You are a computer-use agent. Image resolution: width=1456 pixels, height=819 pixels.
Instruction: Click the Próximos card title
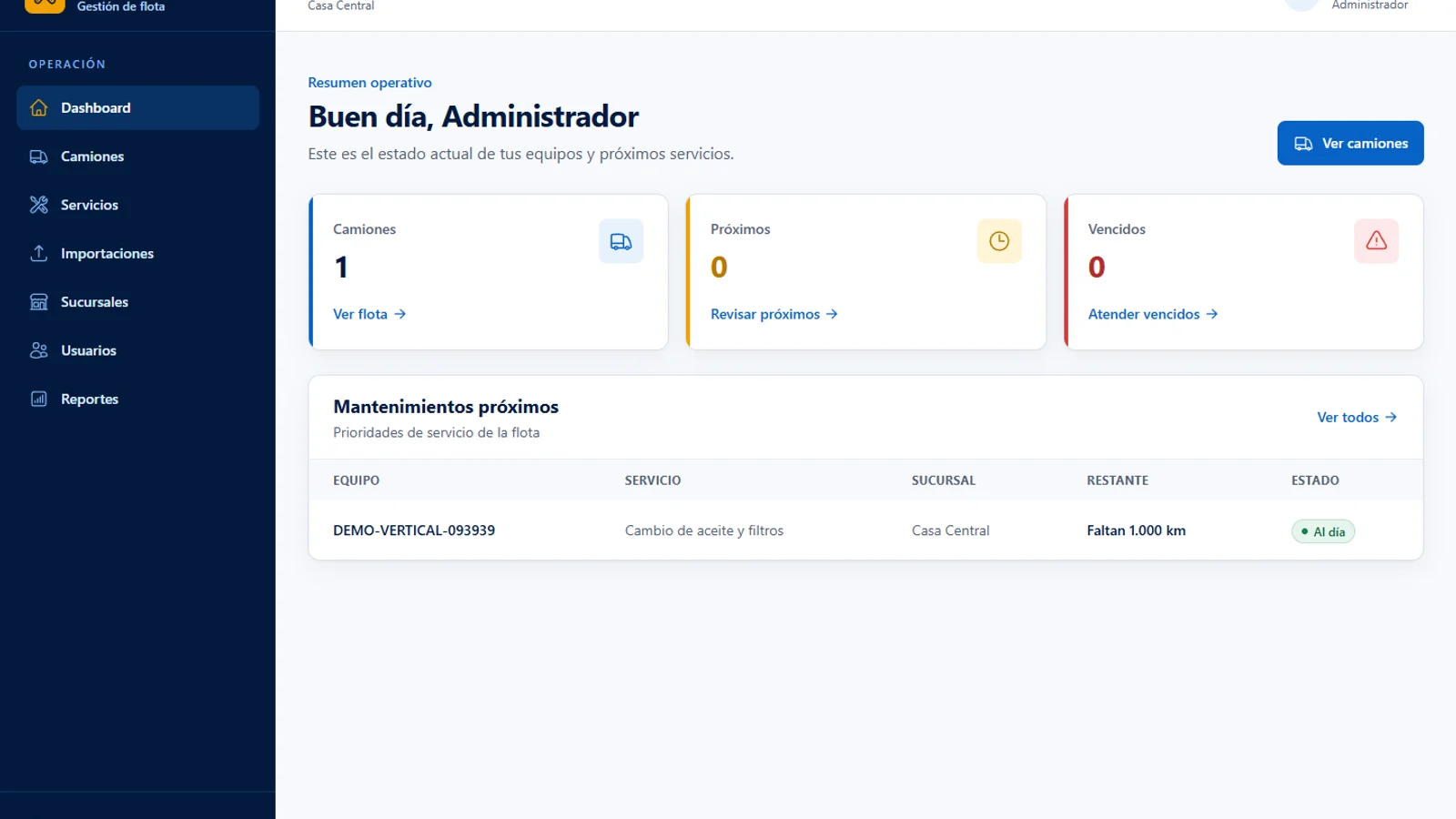(x=741, y=229)
